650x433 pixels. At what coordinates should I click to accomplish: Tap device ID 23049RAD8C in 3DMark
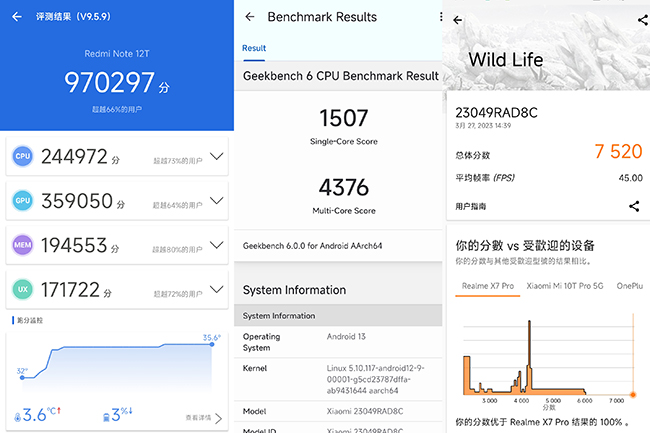(x=496, y=112)
